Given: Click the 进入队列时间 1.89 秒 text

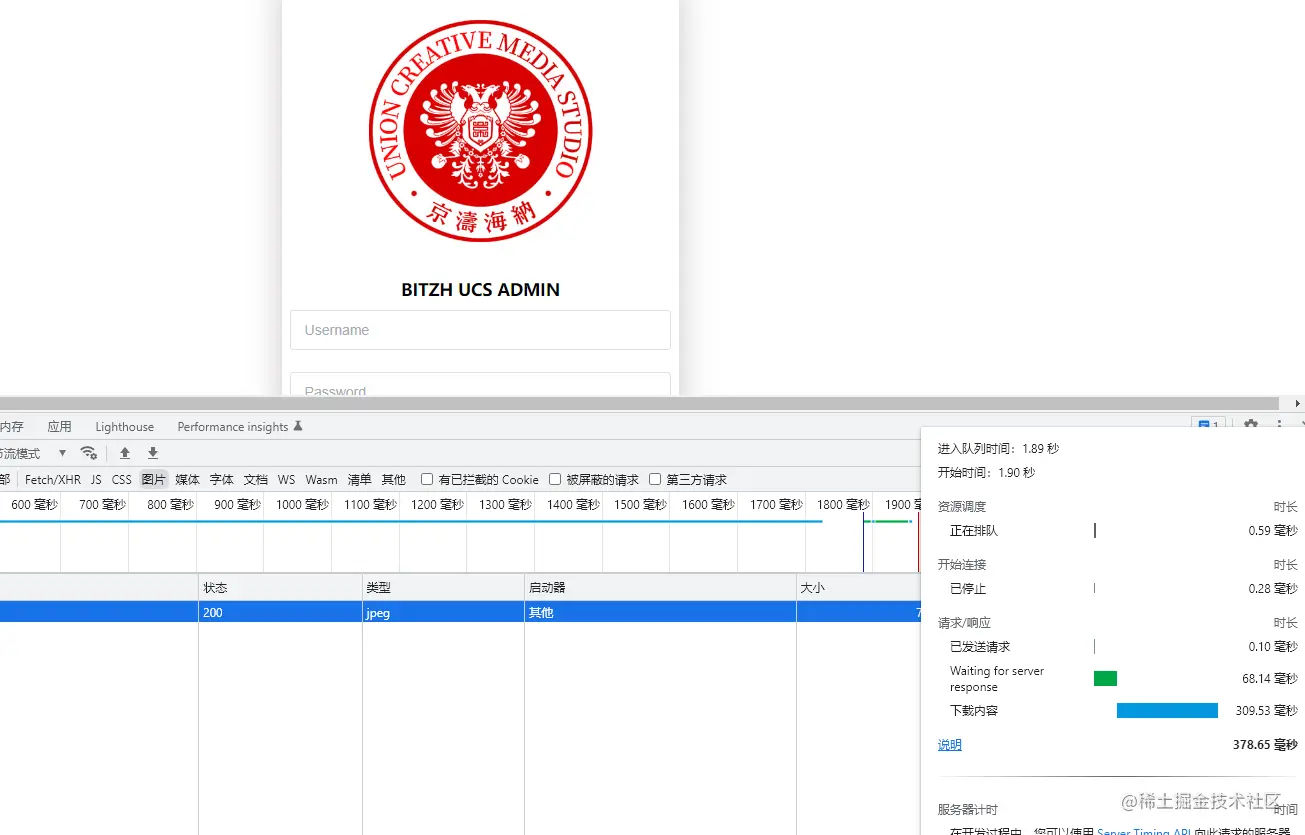Looking at the screenshot, I should click(x=998, y=449).
